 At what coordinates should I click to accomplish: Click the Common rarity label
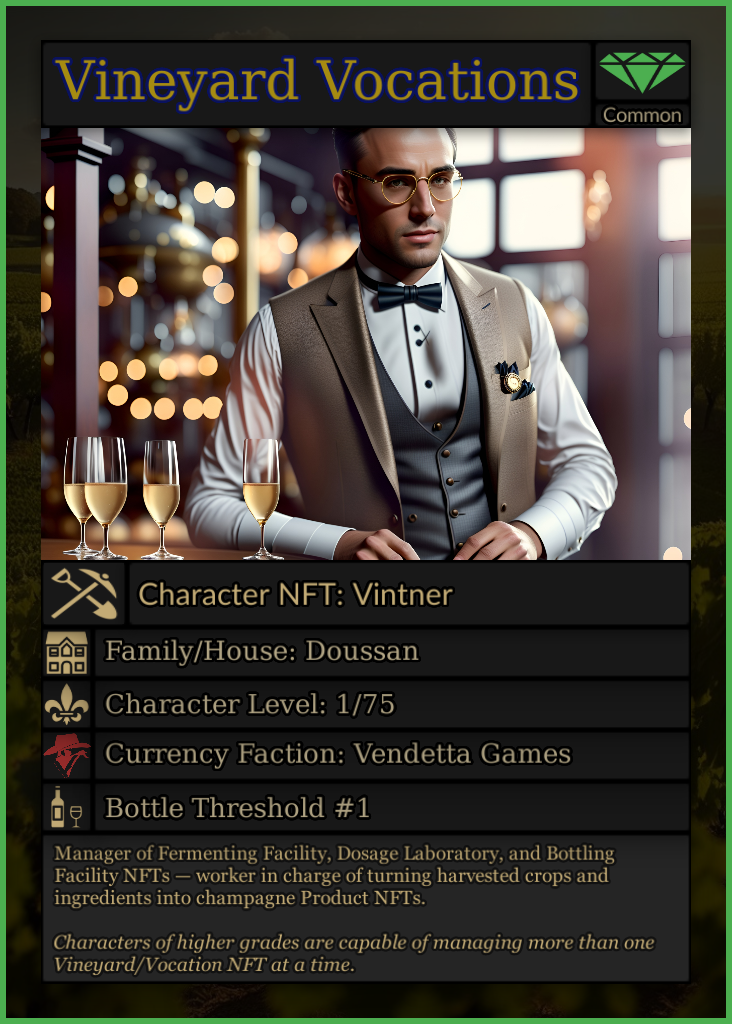pos(642,115)
